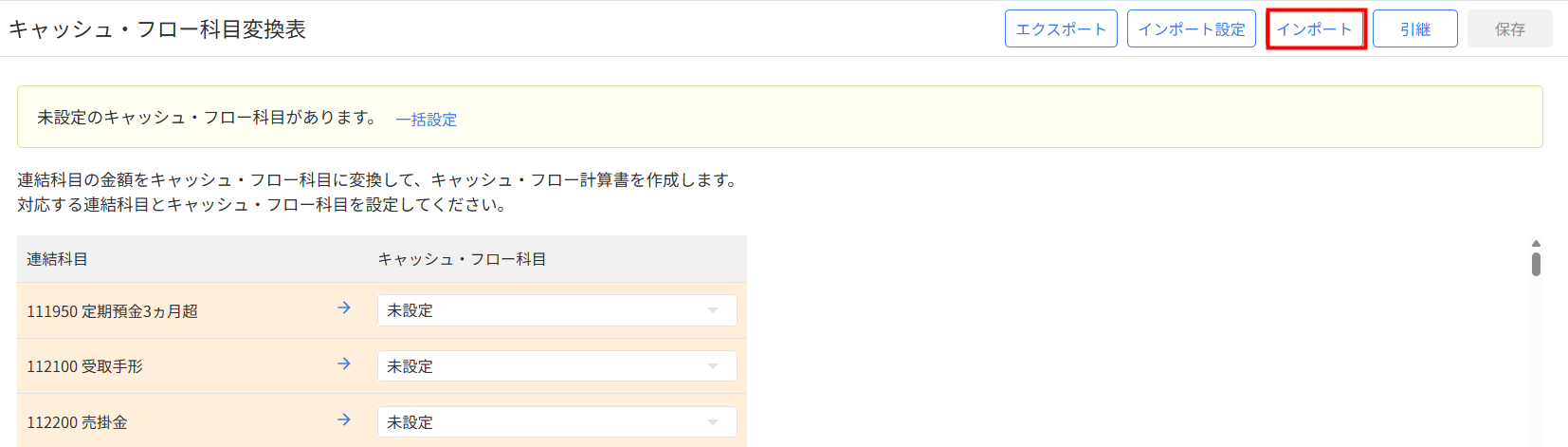
Task: Open the 未設定 dropdown for 売掛金
Action: pos(556,422)
